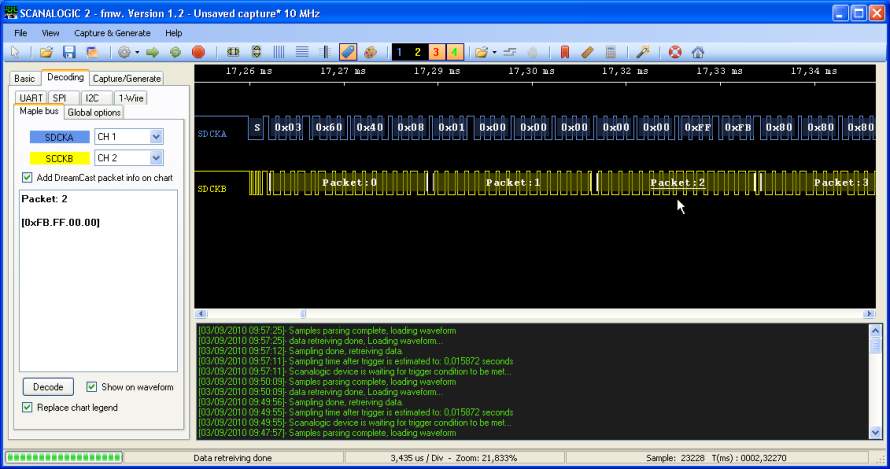Click the second open-folder toolbar icon
This screenshot has height=469, width=890.
(481, 52)
